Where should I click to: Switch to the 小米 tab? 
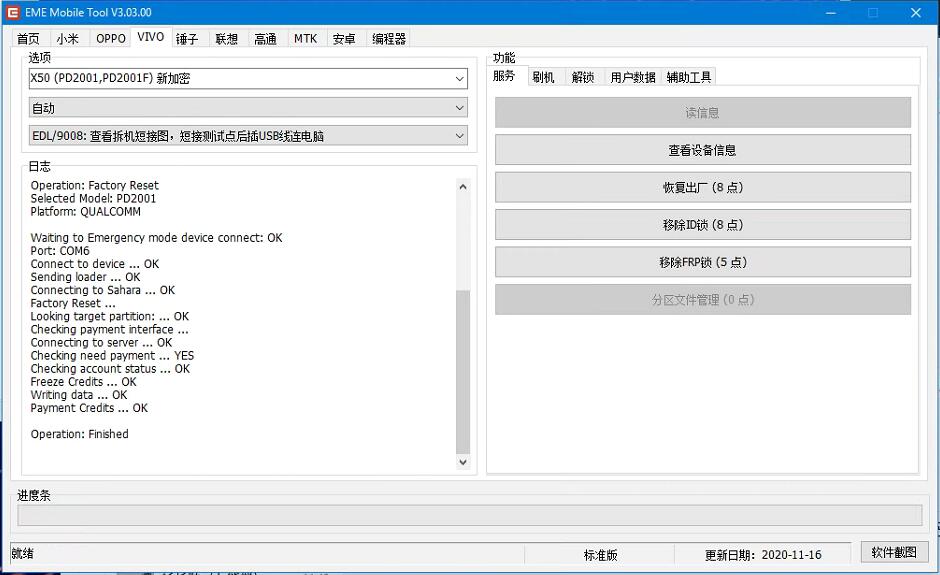(68, 39)
